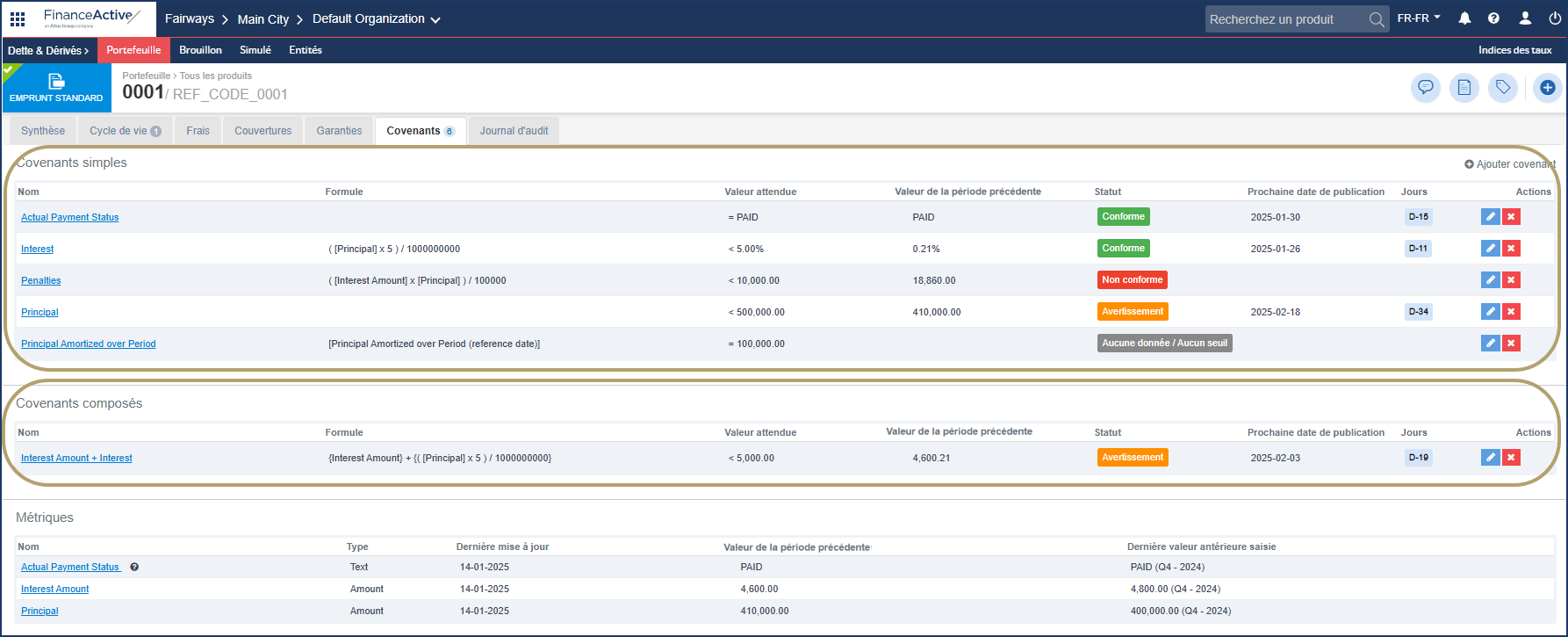
Task: Expand the Dette & Dérivés menu
Action: tap(48, 51)
